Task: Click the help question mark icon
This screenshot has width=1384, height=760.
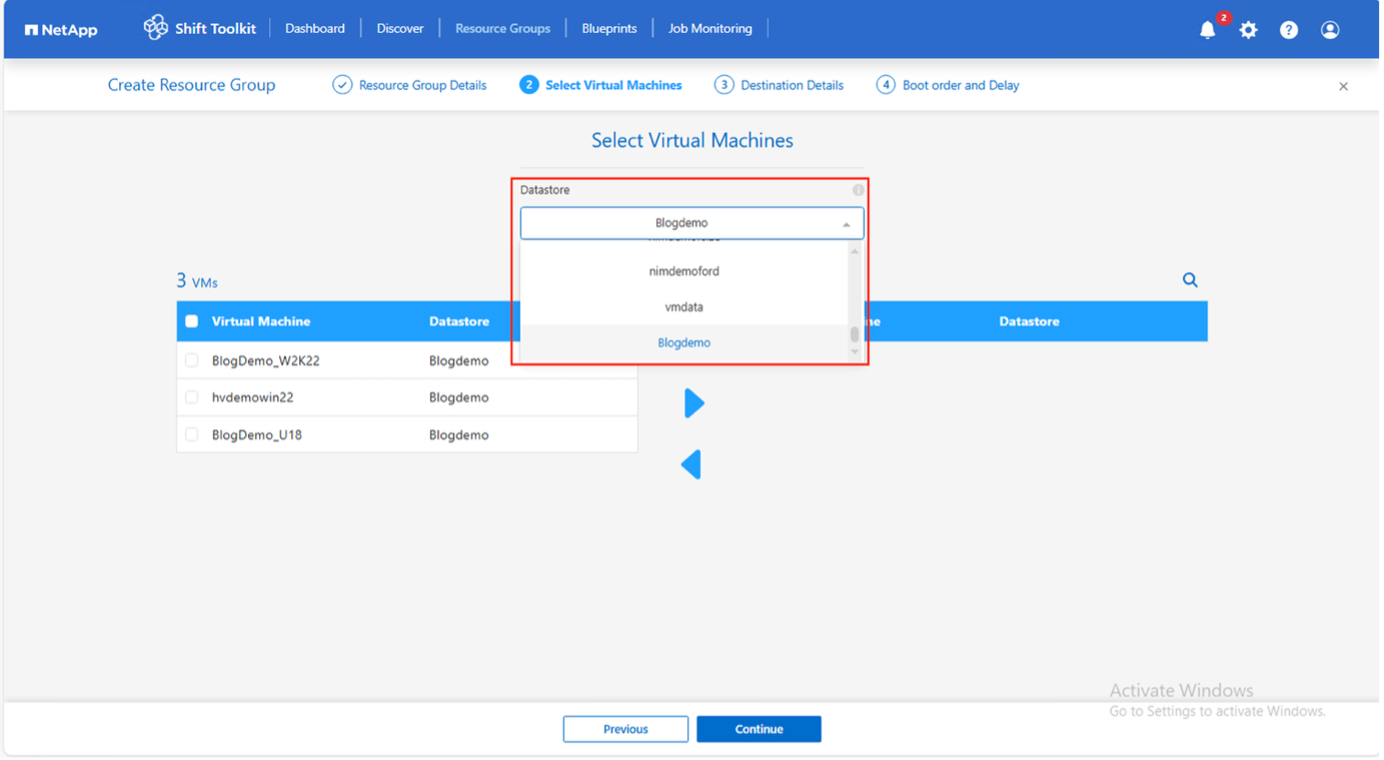Action: (x=1289, y=30)
